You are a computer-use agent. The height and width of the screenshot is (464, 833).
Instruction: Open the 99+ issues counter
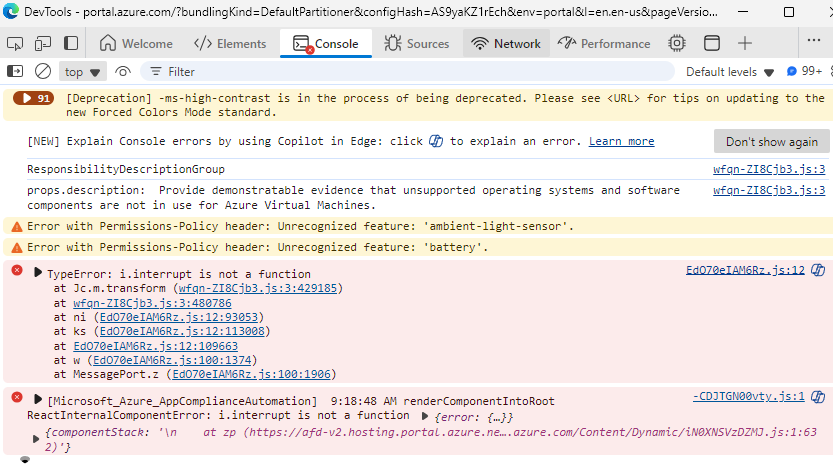tap(804, 71)
